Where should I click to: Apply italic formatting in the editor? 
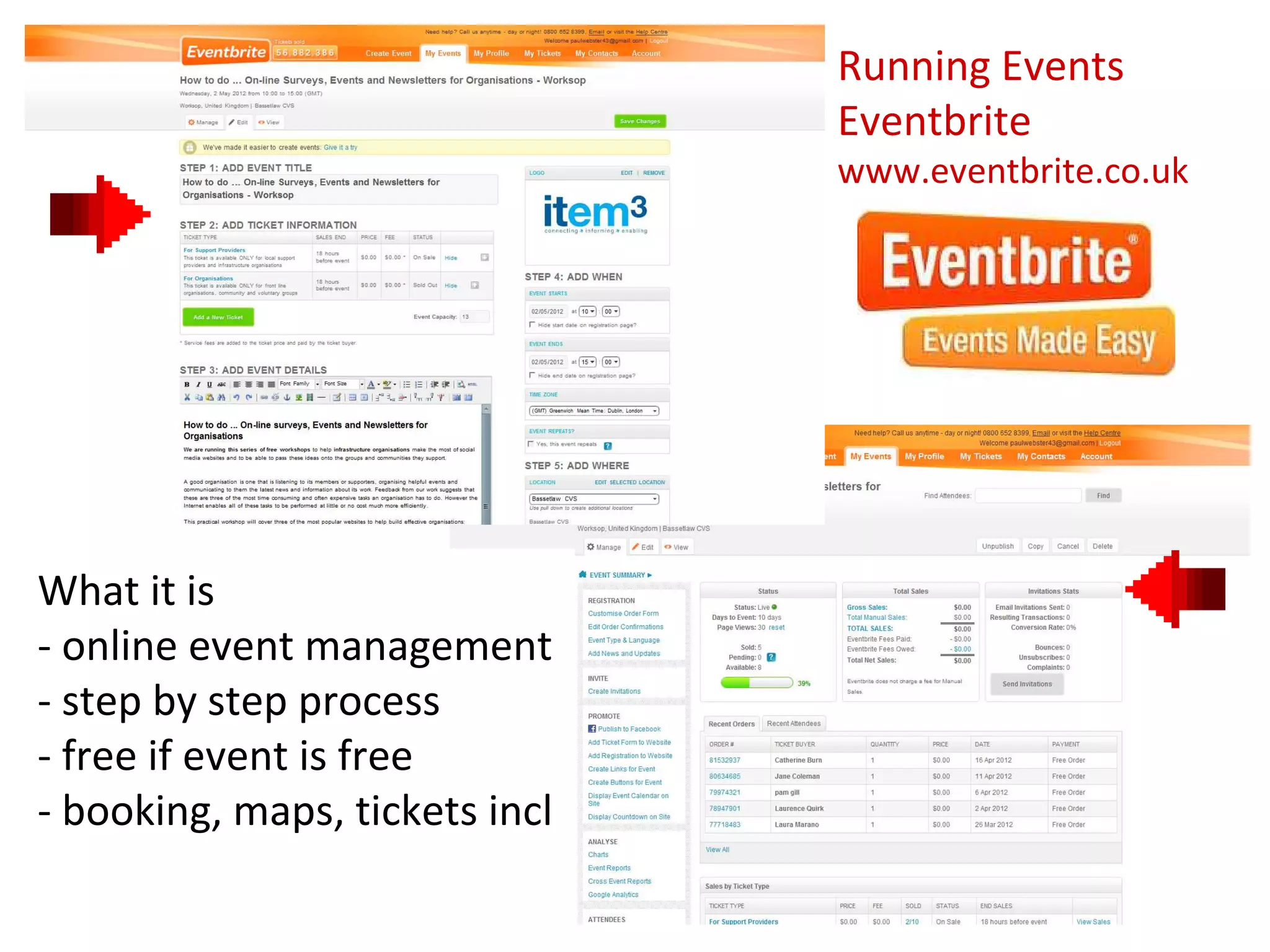click(x=198, y=384)
